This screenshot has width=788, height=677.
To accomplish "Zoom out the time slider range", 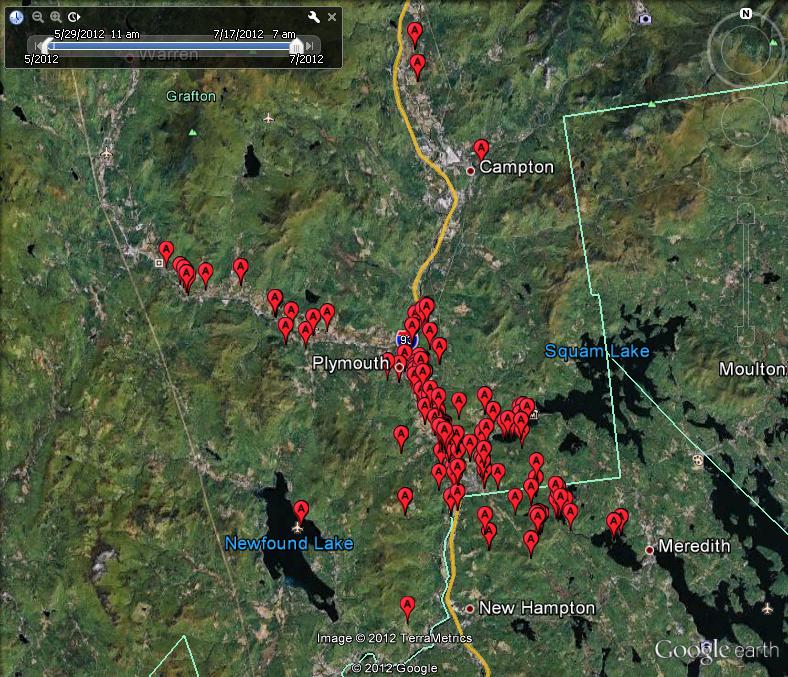I will pyautogui.click(x=37, y=17).
